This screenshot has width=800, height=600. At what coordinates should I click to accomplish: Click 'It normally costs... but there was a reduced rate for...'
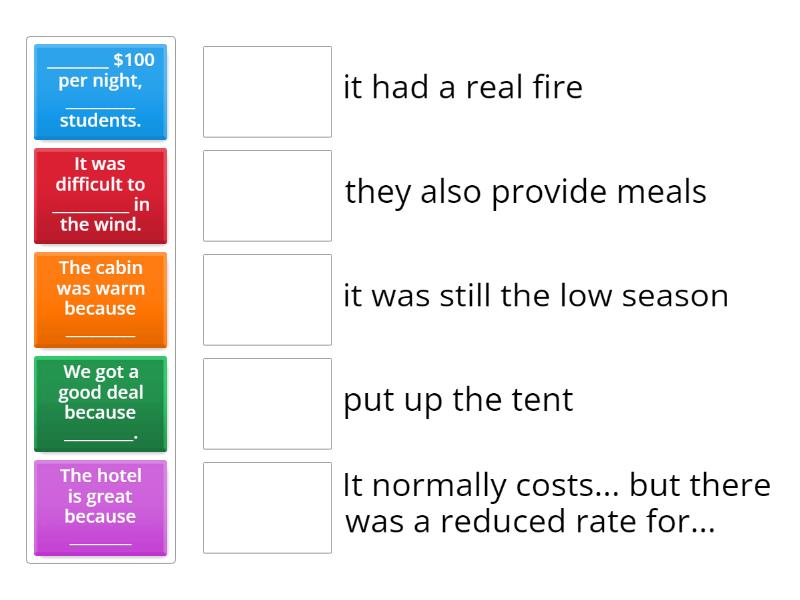tap(554, 503)
